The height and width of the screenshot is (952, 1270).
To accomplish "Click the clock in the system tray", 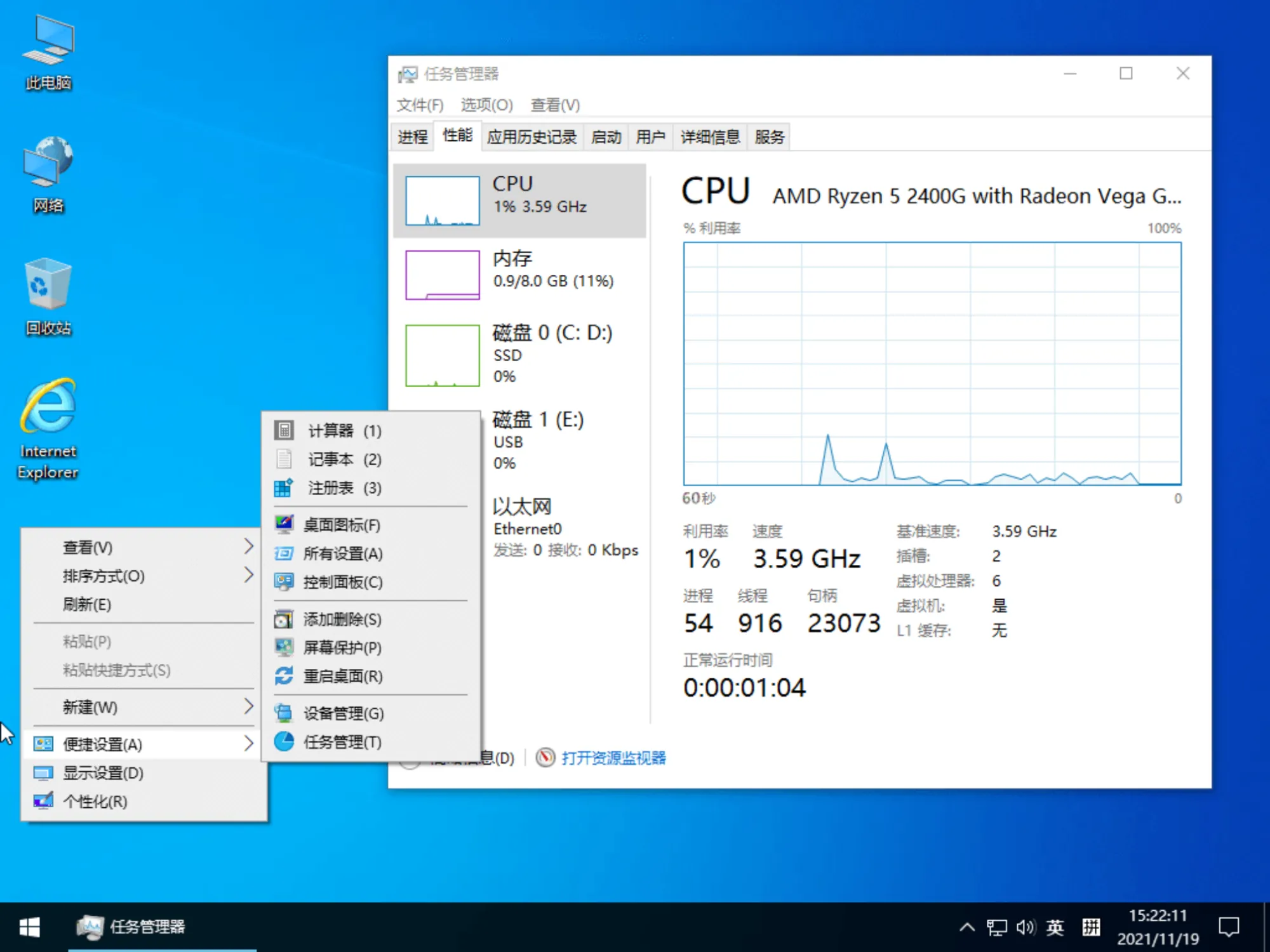I will [x=1158, y=927].
